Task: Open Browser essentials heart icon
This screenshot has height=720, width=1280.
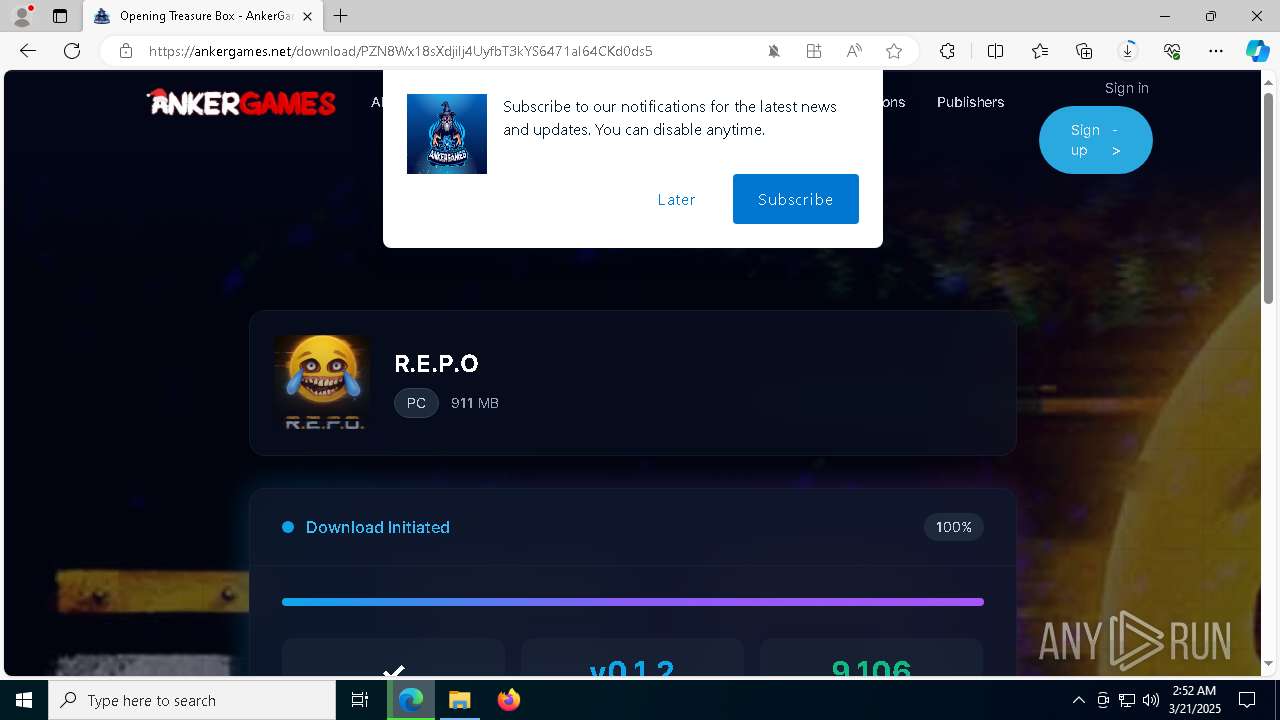Action: tap(1172, 51)
